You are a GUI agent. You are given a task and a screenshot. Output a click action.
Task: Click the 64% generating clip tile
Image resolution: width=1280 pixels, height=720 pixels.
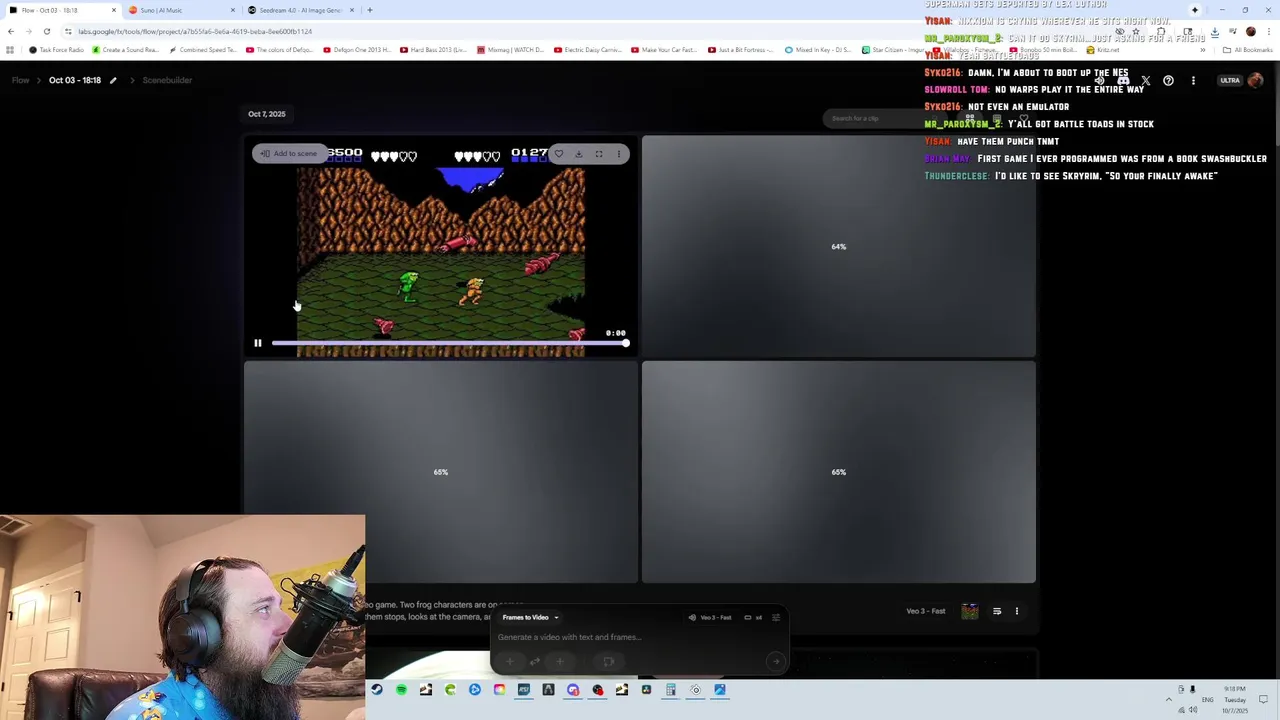click(838, 246)
